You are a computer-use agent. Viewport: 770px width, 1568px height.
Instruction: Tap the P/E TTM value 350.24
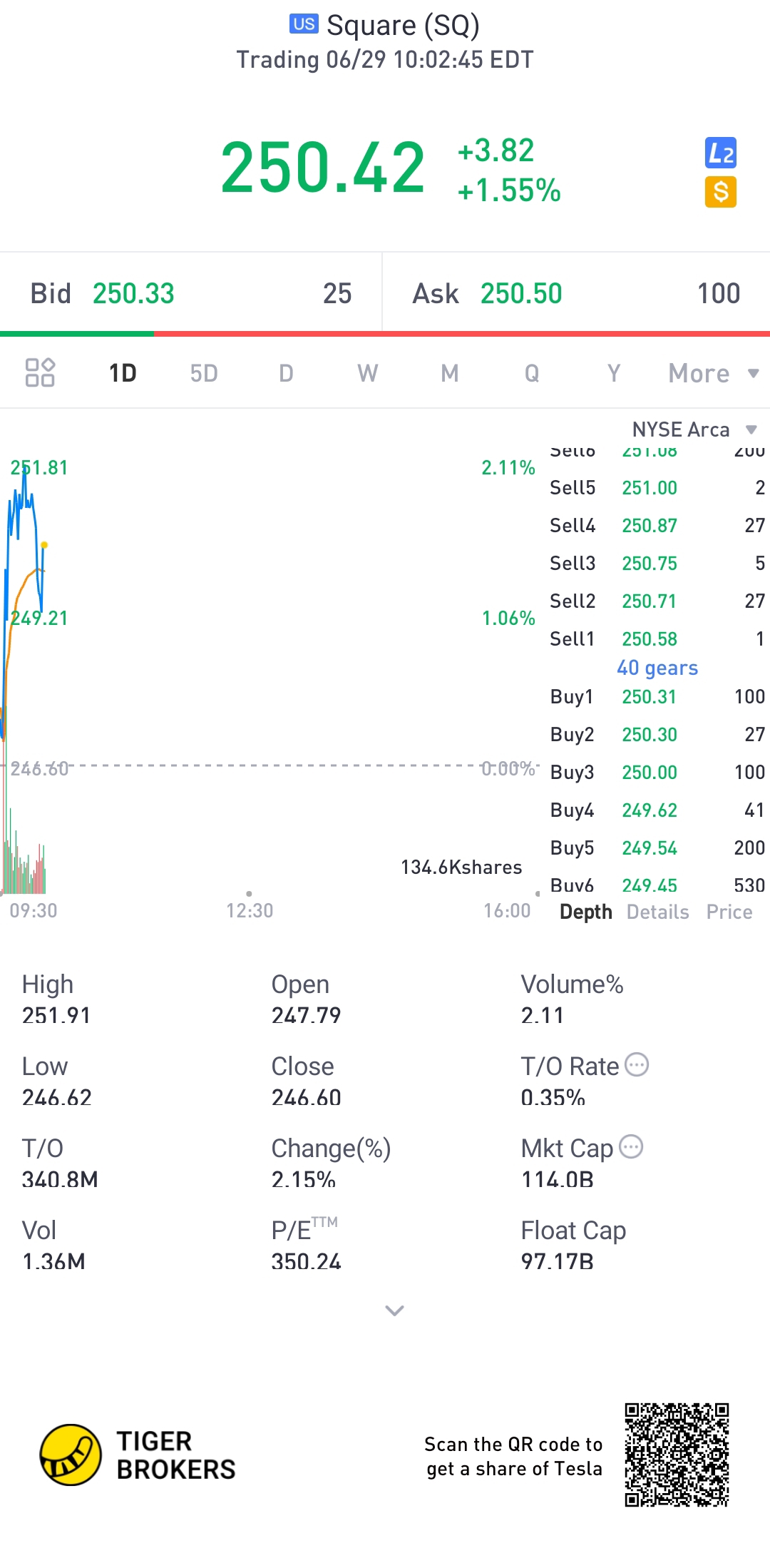click(306, 1261)
